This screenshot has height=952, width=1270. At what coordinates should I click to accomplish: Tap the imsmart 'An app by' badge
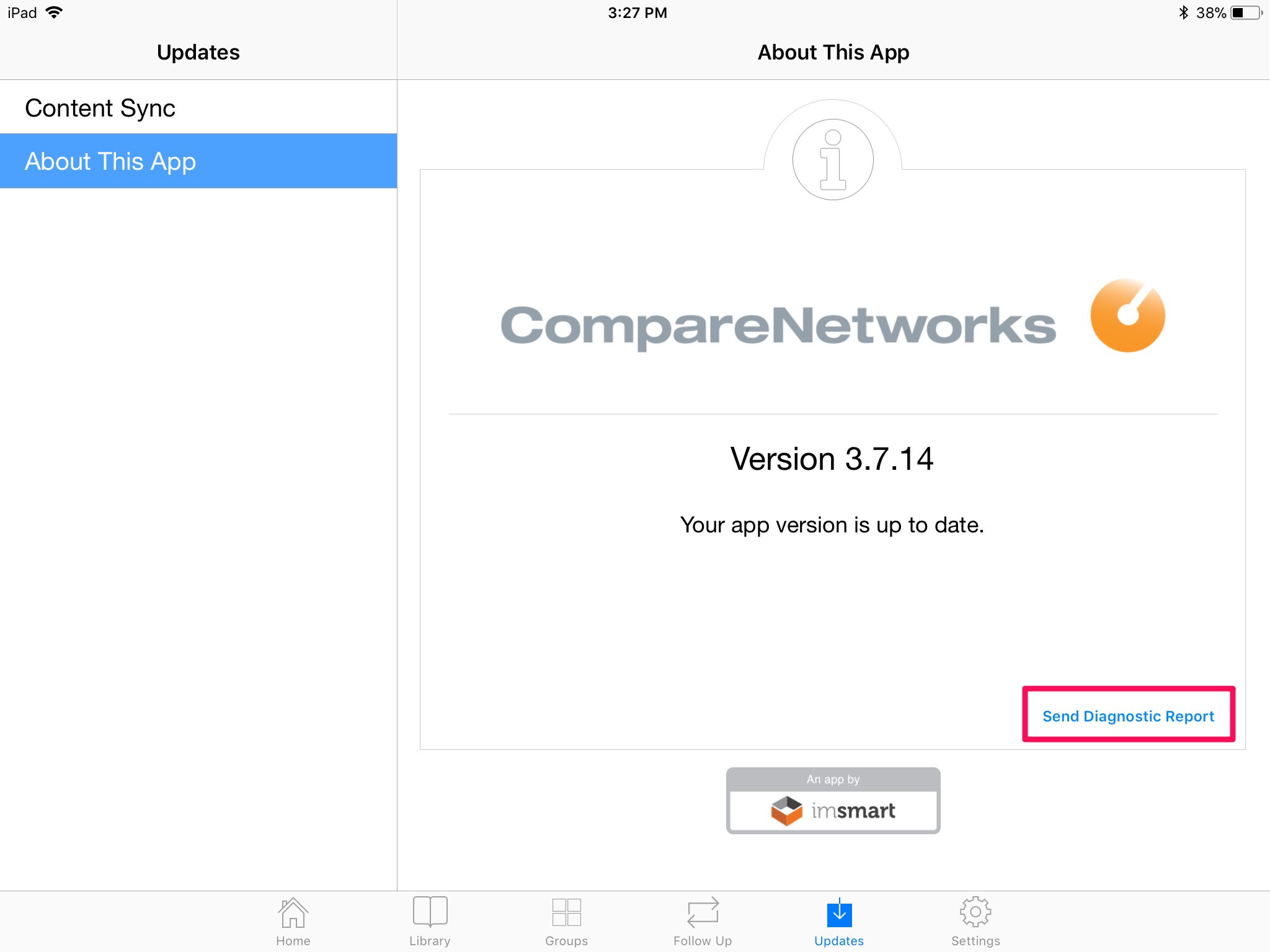point(833,800)
